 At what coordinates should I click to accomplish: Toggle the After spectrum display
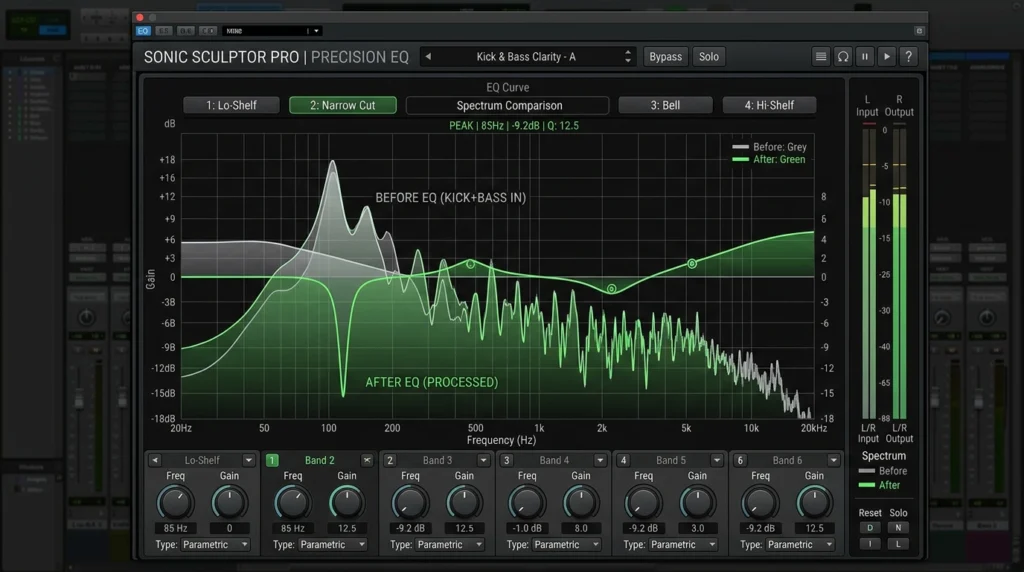(879, 485)
